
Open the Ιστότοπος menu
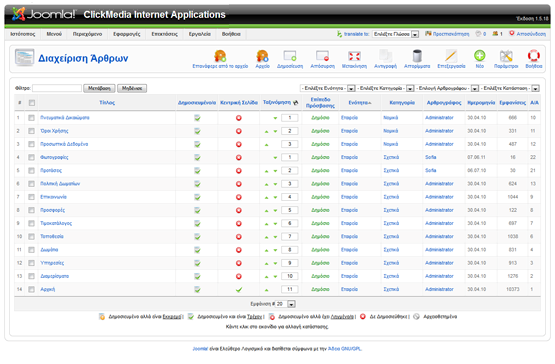pos(23,34)
